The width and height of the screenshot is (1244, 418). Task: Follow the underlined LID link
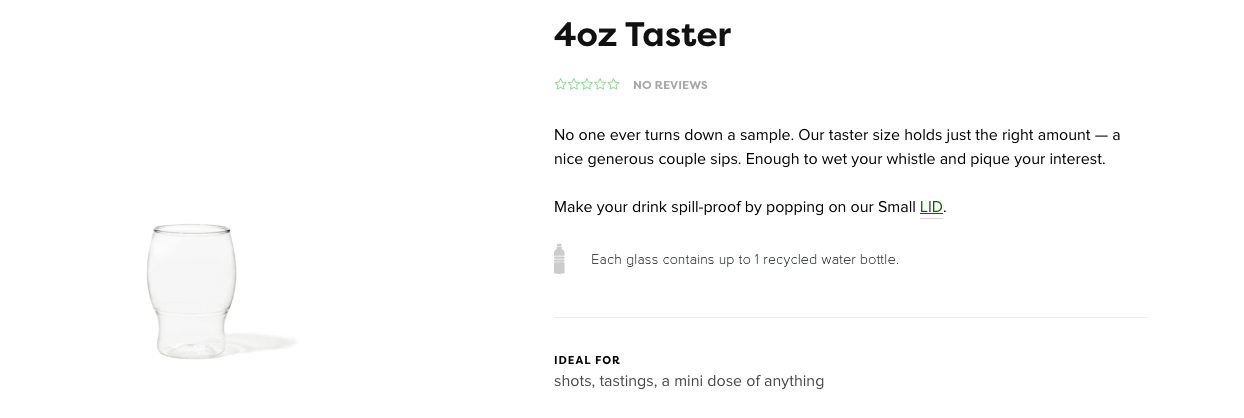(931, 207)
